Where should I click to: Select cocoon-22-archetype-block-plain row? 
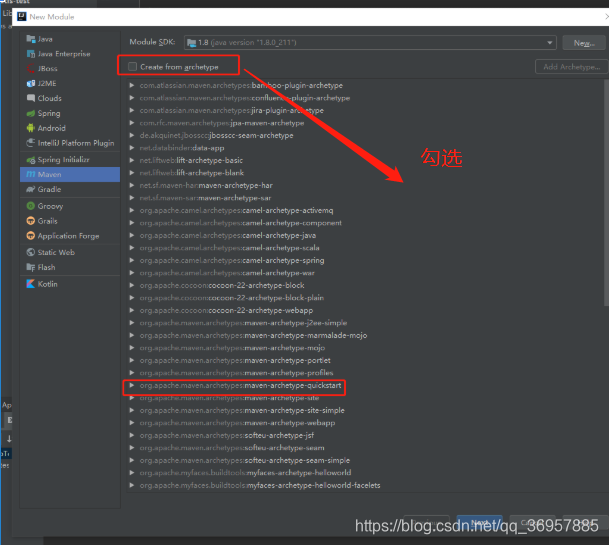tap(231, 298)
